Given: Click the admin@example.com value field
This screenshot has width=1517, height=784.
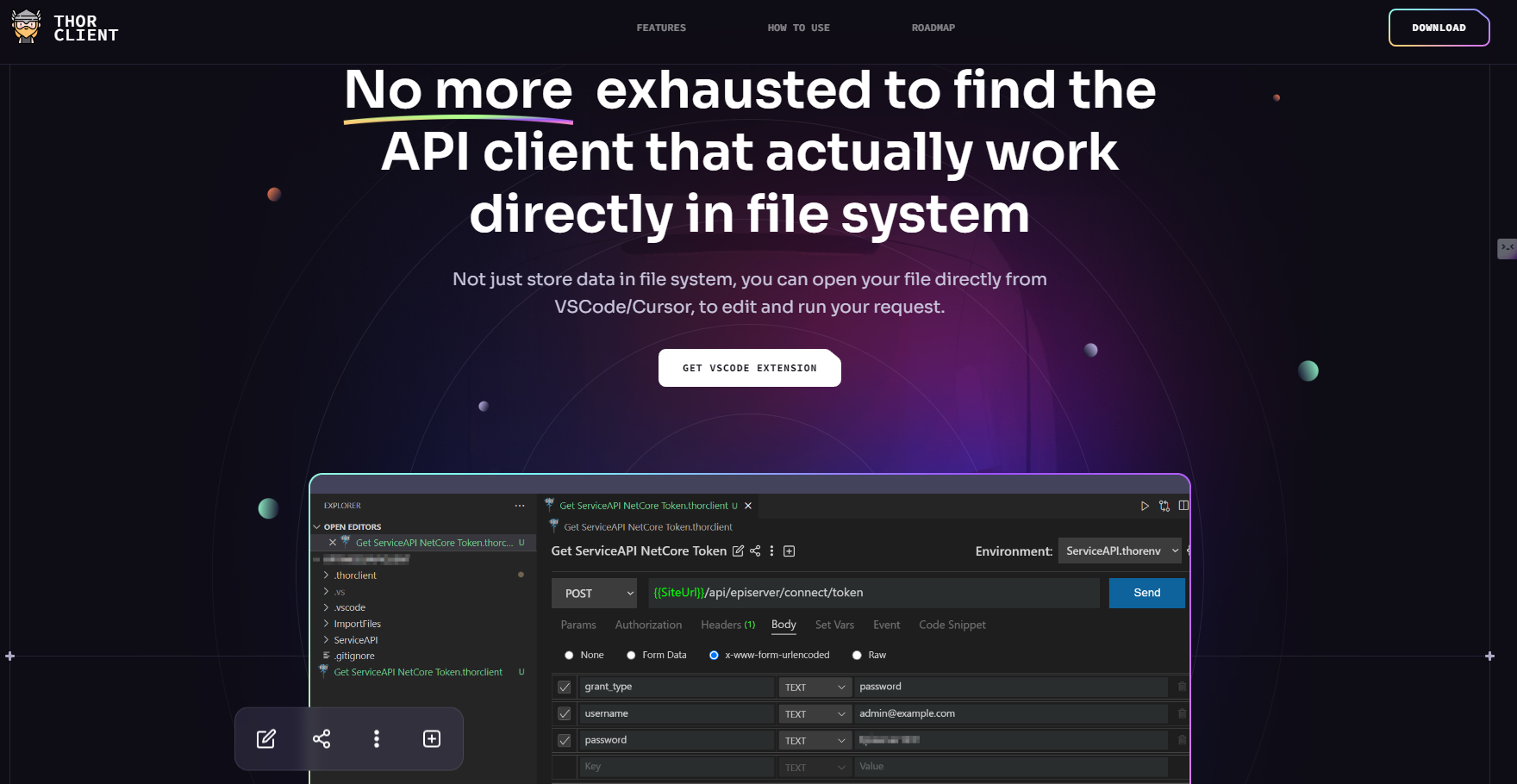Looking at the screenshot, I should (x=1010, y=713).
